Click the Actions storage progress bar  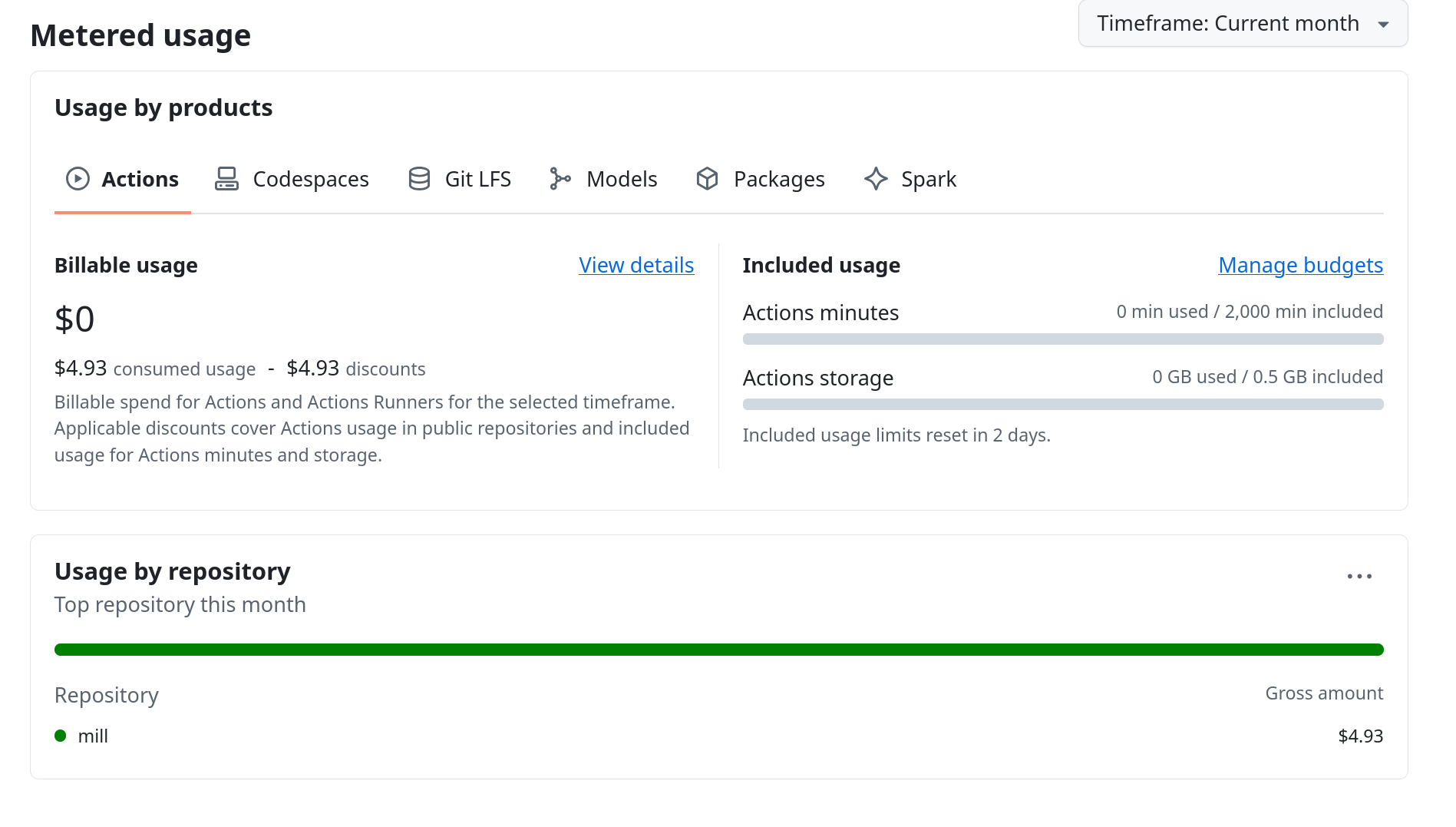point(1062,404)
